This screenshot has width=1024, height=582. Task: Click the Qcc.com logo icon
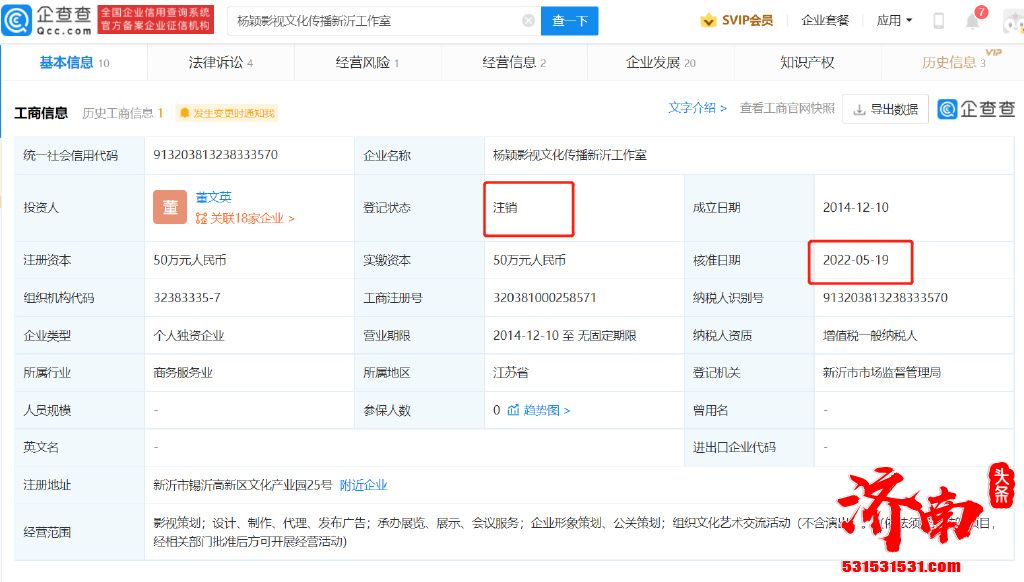point(19,20)
